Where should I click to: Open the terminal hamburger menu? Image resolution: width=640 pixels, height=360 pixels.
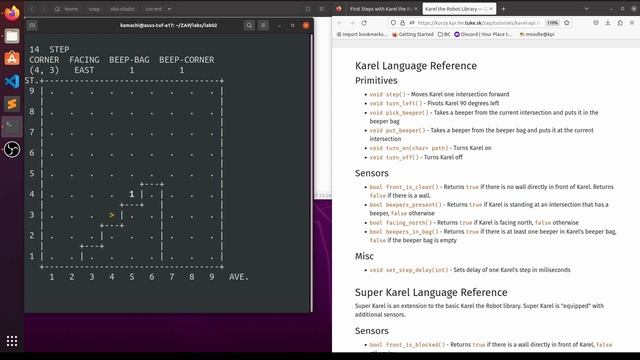coord(263,25)
